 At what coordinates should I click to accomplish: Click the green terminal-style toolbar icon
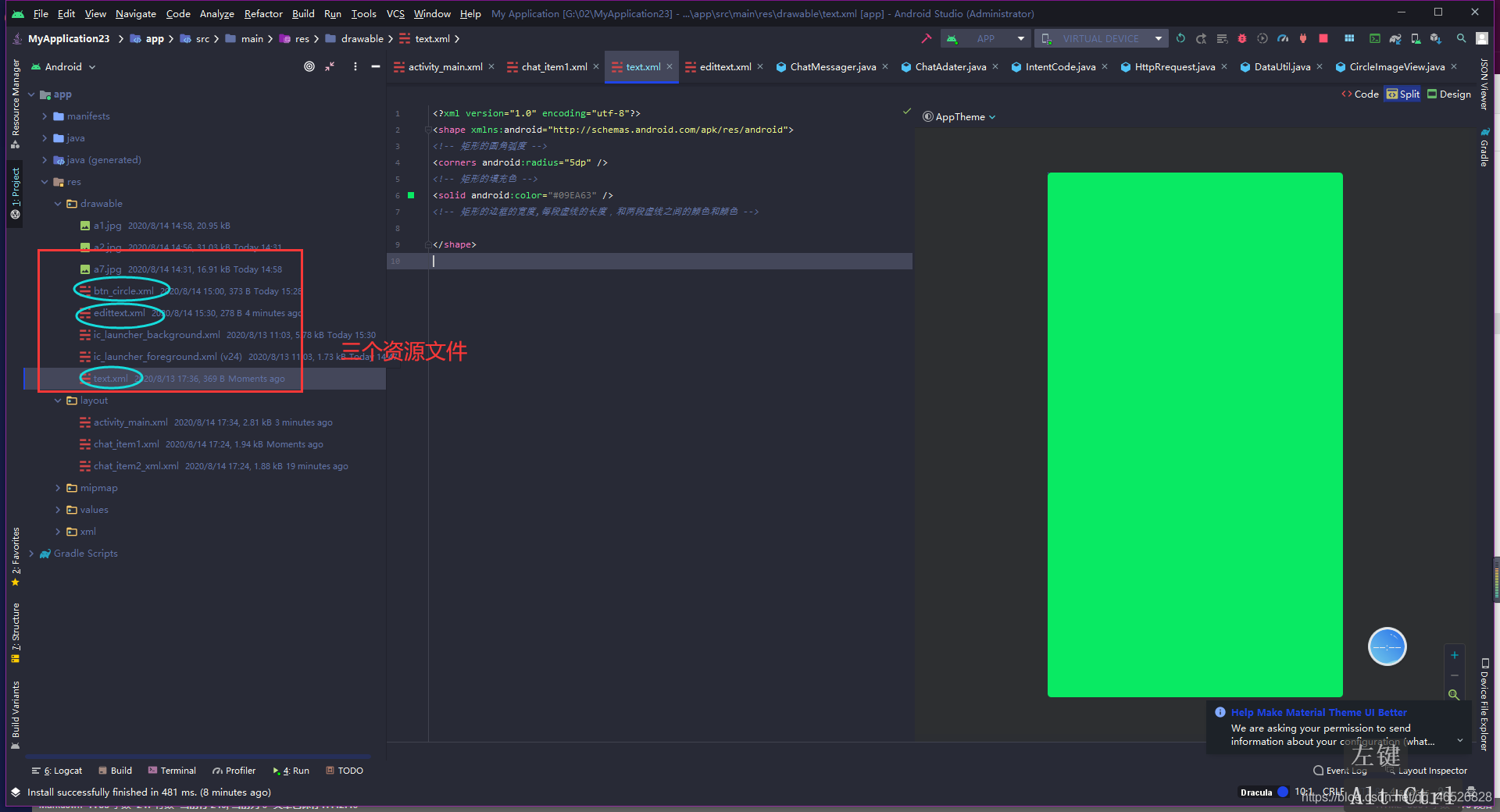[1375, 38]
